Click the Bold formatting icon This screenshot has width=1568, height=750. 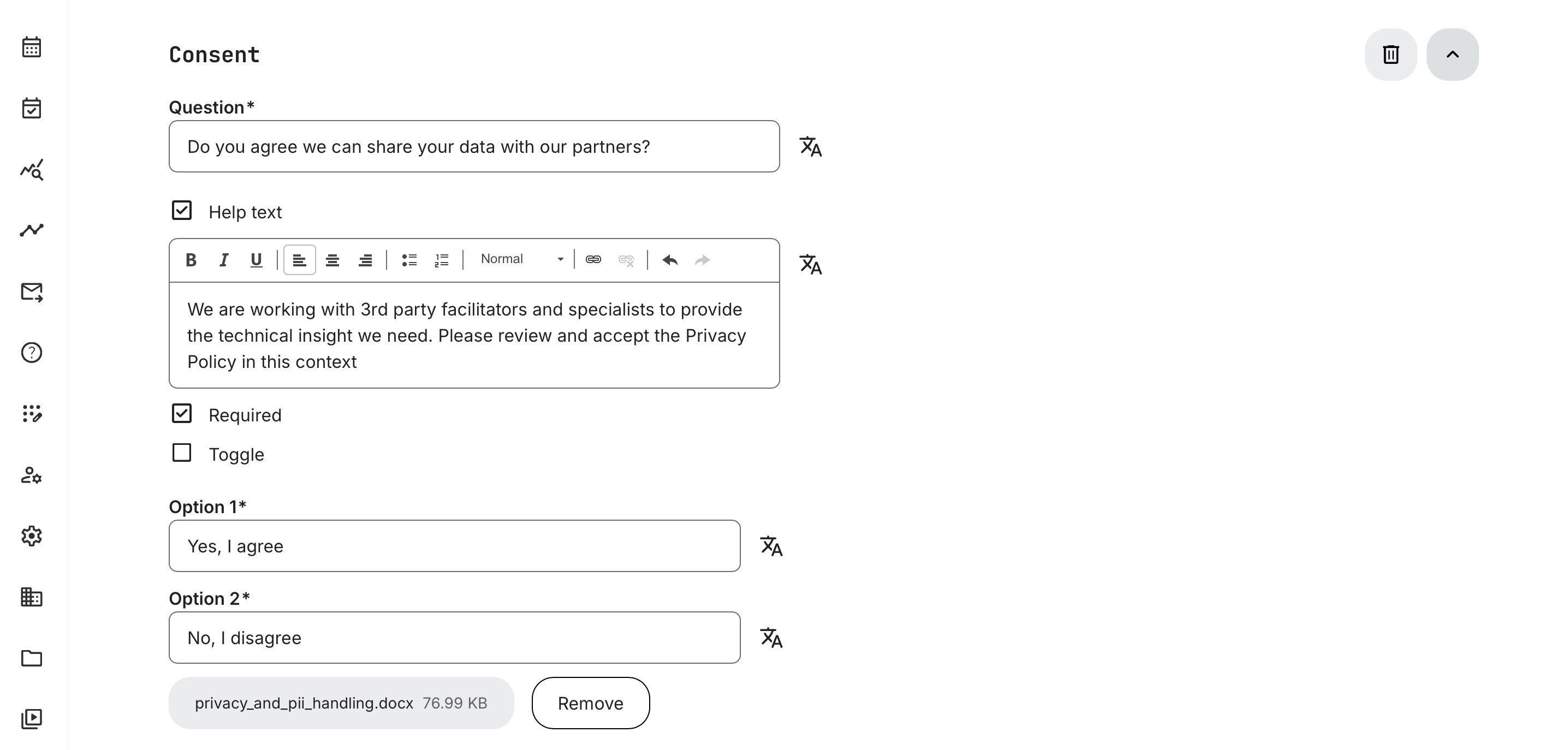191,260
